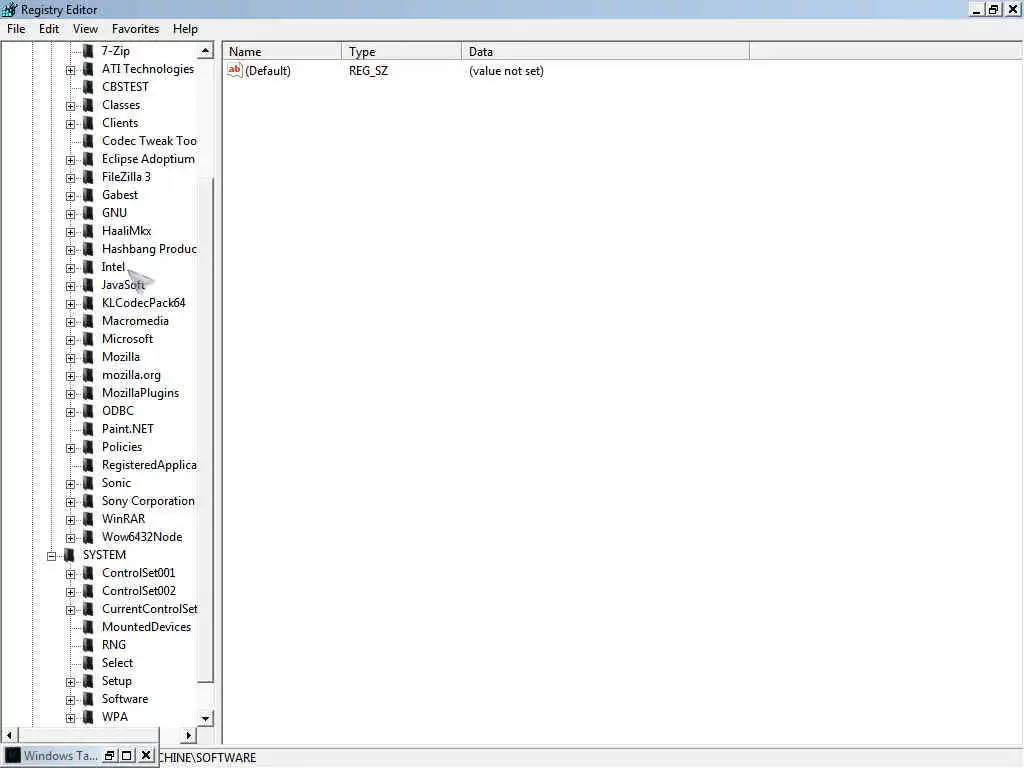The width and height of the screenshot is (1024, 768).
Task: Collapse the SYSTEM hive
Action: coord(52,556)
